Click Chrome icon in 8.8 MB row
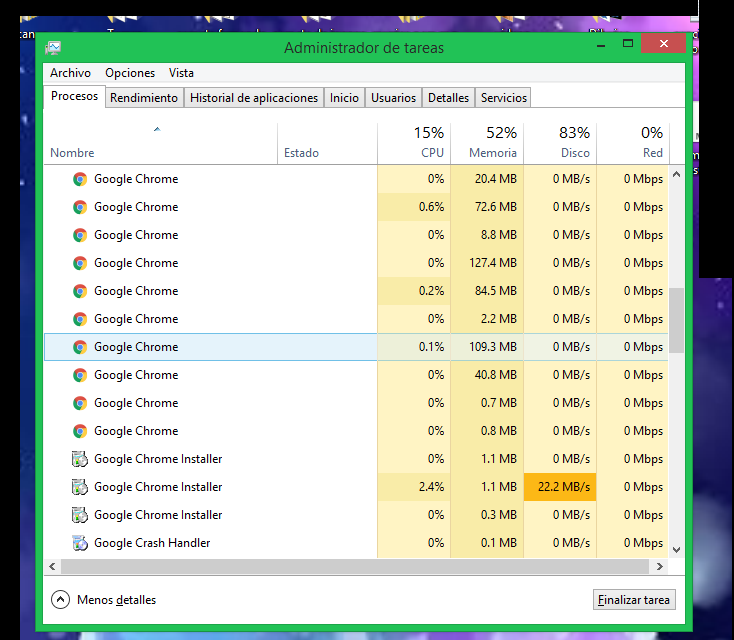 pyautogui.click(x=80, y=235)
